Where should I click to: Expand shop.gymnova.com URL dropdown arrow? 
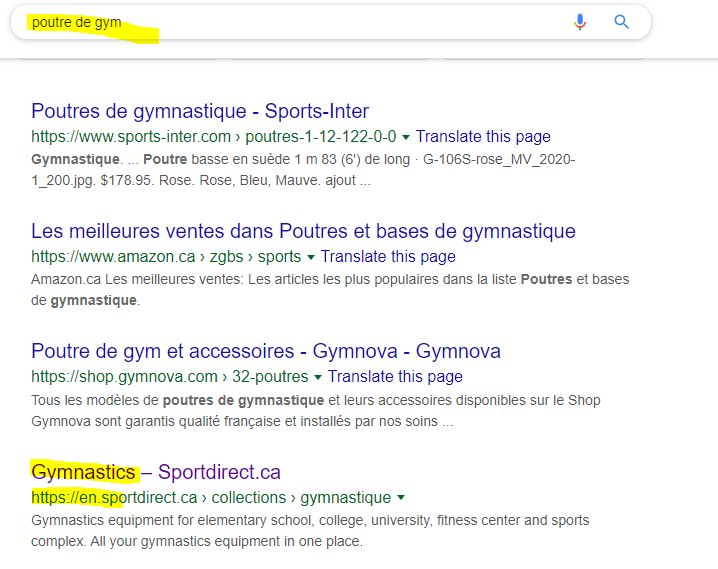318,377
